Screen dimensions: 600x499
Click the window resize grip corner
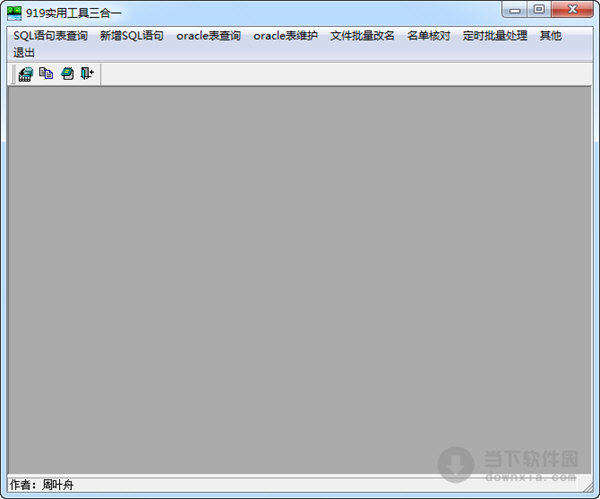[587, 487]
